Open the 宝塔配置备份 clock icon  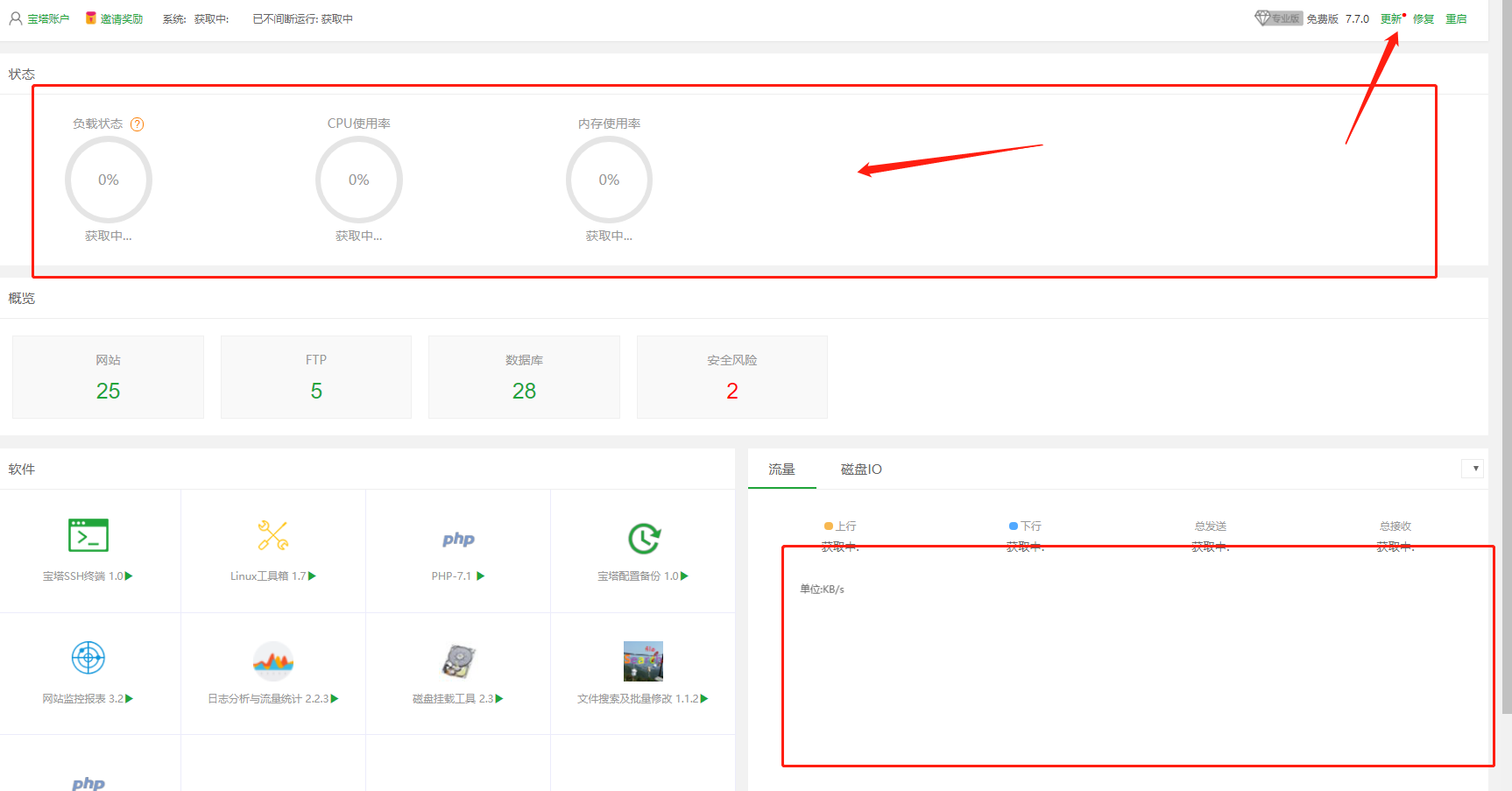pos(644,538)
